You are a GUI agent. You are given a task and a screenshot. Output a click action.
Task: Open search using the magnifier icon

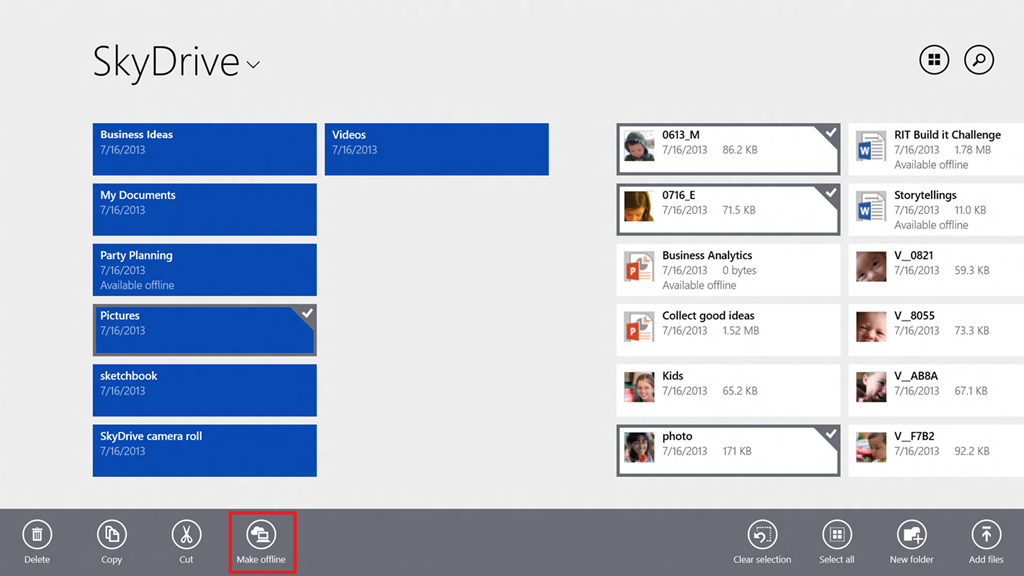tap(978, 59)
